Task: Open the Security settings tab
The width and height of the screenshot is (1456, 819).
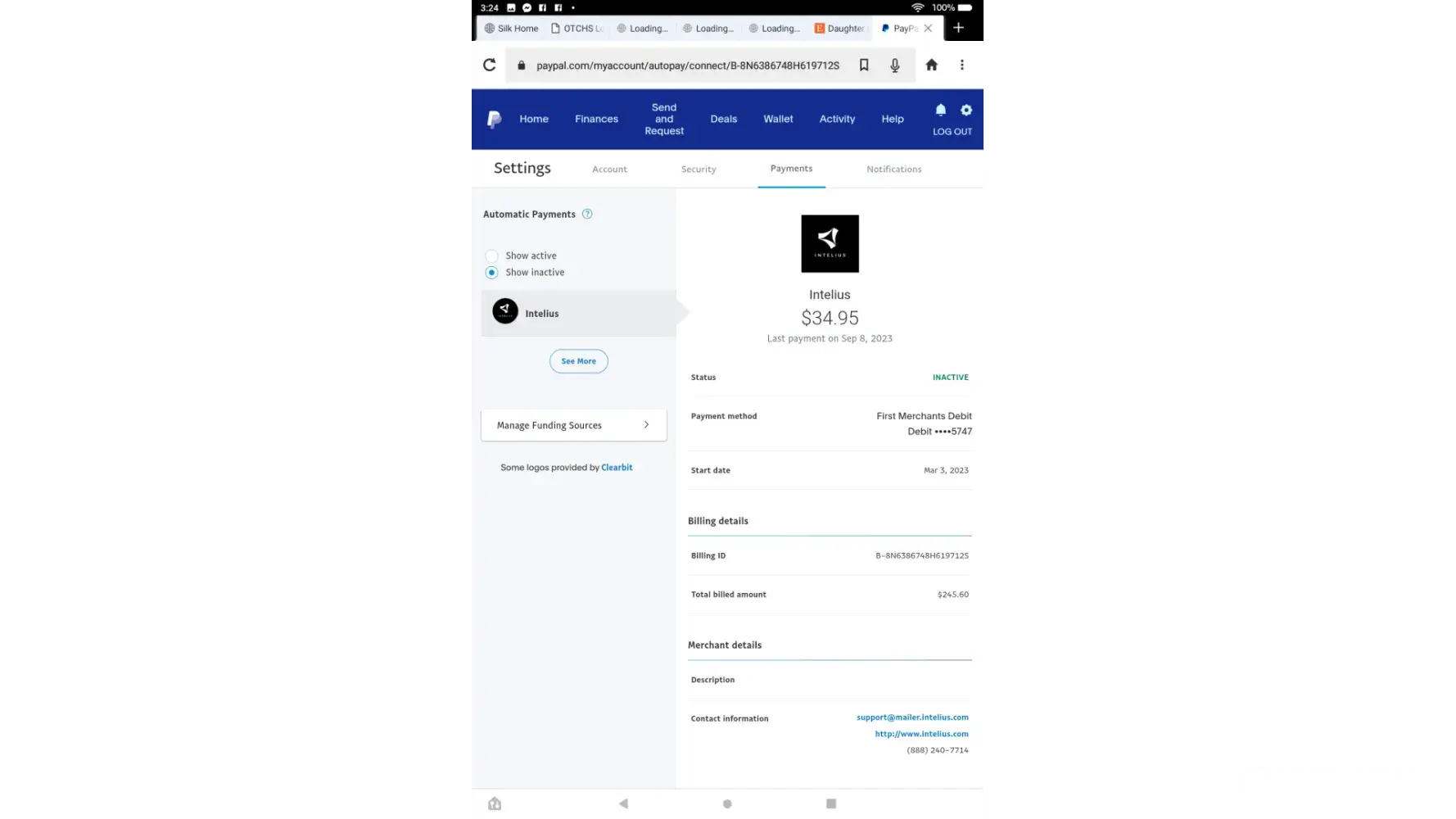Action: point(699,169)
